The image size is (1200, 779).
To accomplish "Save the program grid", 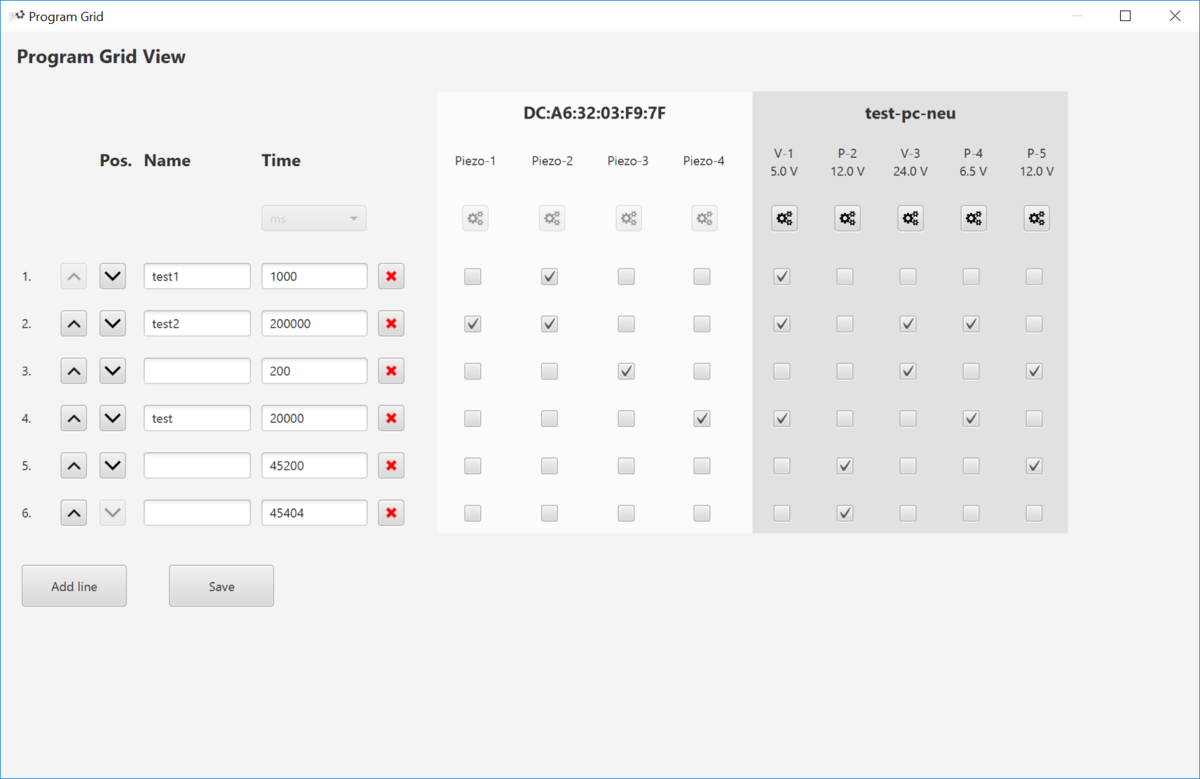I will point(221,585).
